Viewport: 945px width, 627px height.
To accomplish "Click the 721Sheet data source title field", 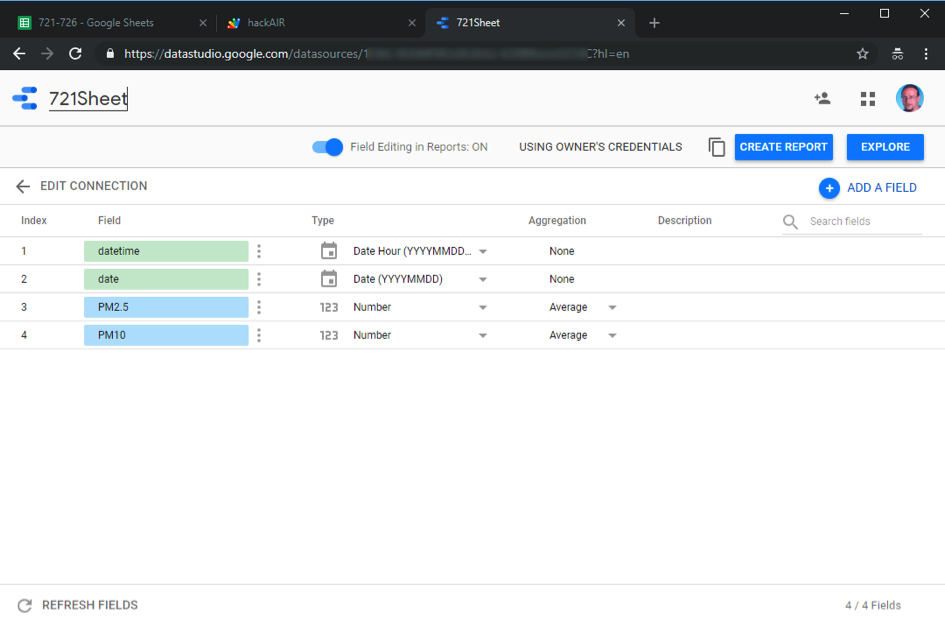I will [89, 99].
